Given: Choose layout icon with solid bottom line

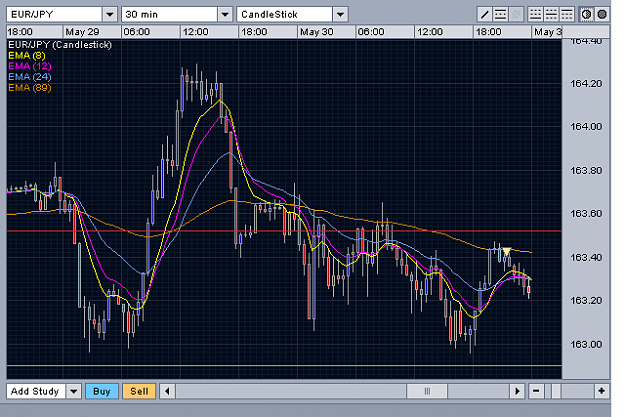Looking at the screenshot, I should [x=535, y=15].
